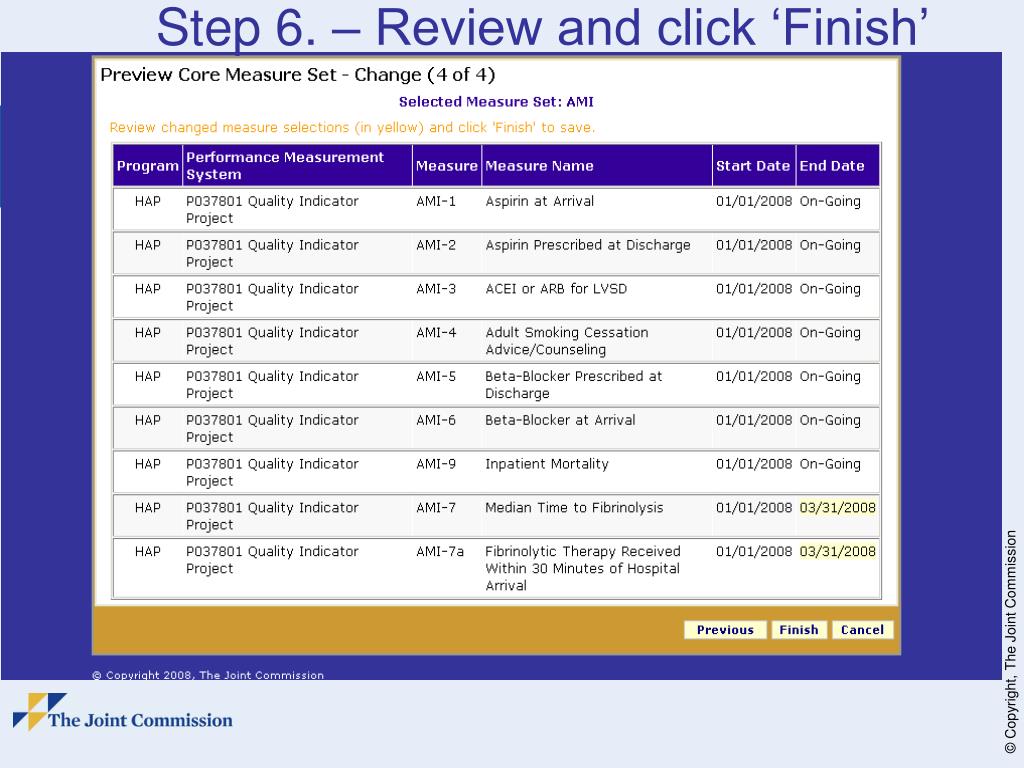
Task: Click the review instructions text in yellow
Action: [352, 127]
